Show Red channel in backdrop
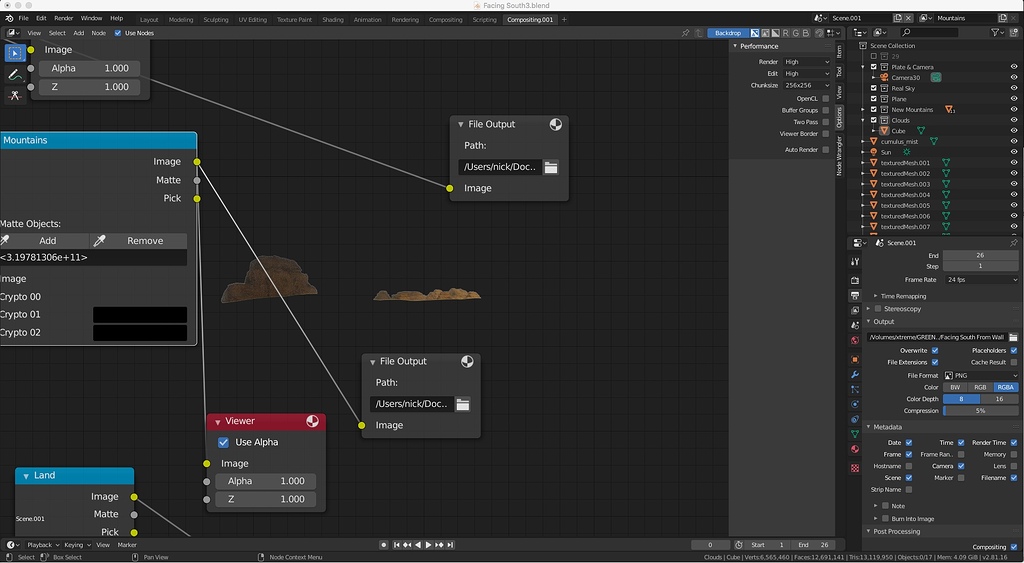This screenshot has width=1024, height=563. click(786, 33)
